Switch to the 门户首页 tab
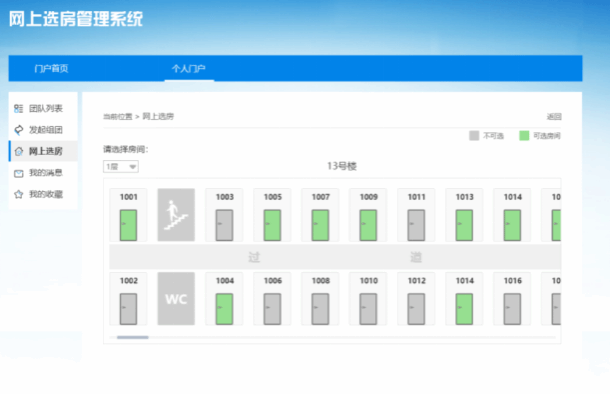Screen dimensions: 610x394 [51, 69]
